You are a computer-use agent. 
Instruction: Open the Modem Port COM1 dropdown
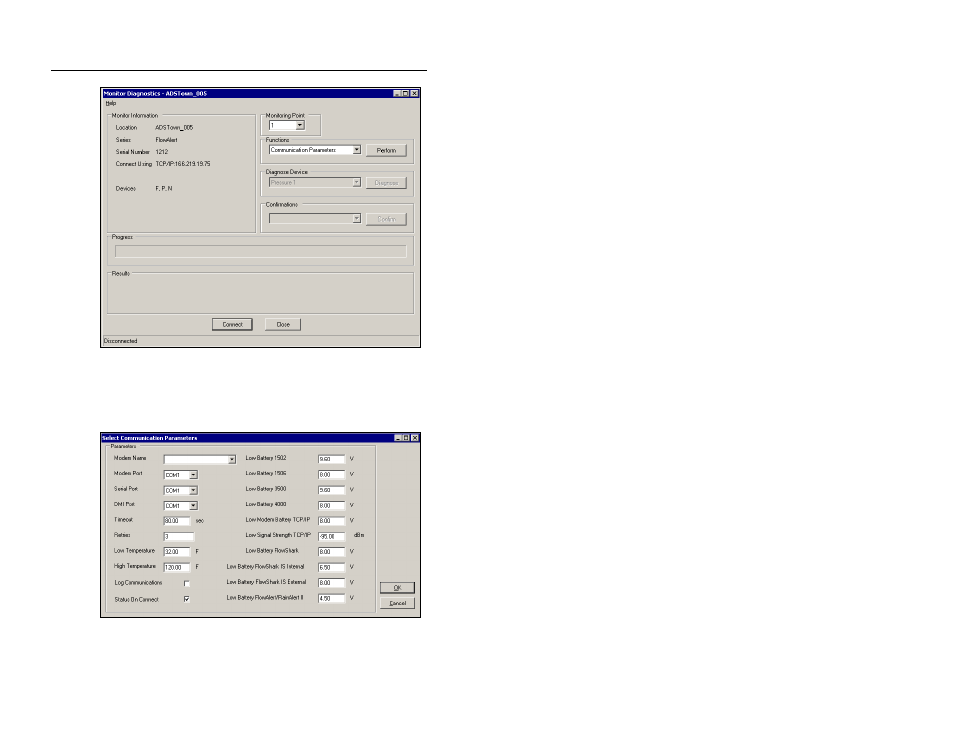tap(193, 475)
